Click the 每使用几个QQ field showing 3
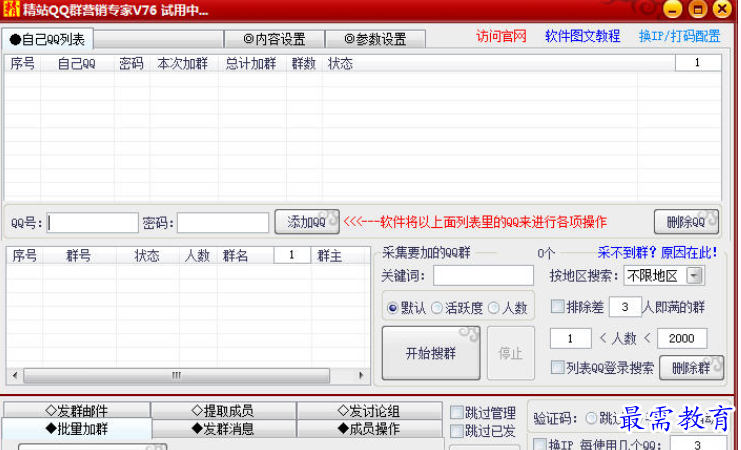Screen dimensions: 741x450 click(698, 443)
